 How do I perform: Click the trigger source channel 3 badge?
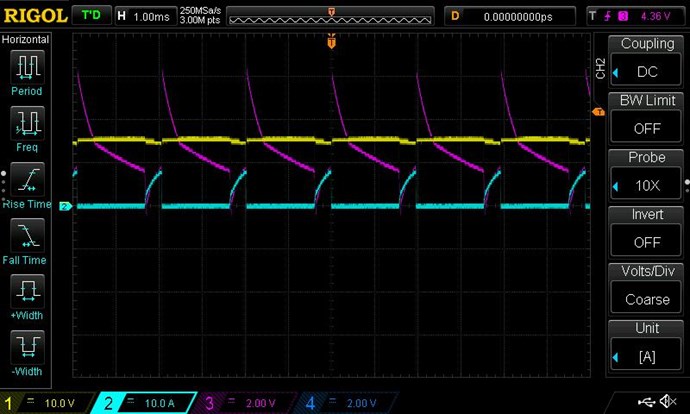623,16
